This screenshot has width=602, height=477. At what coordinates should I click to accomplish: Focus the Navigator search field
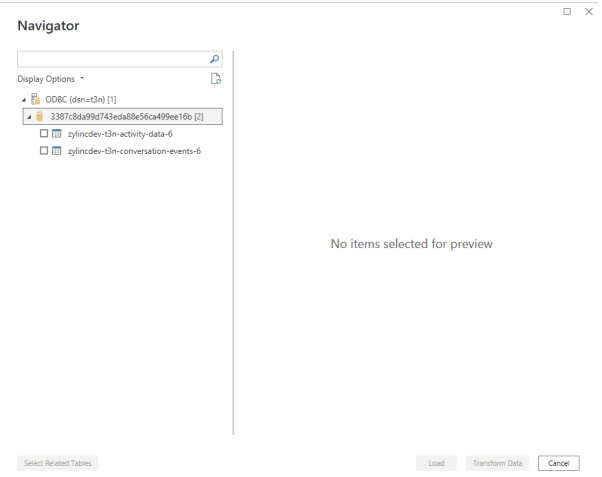120,59
